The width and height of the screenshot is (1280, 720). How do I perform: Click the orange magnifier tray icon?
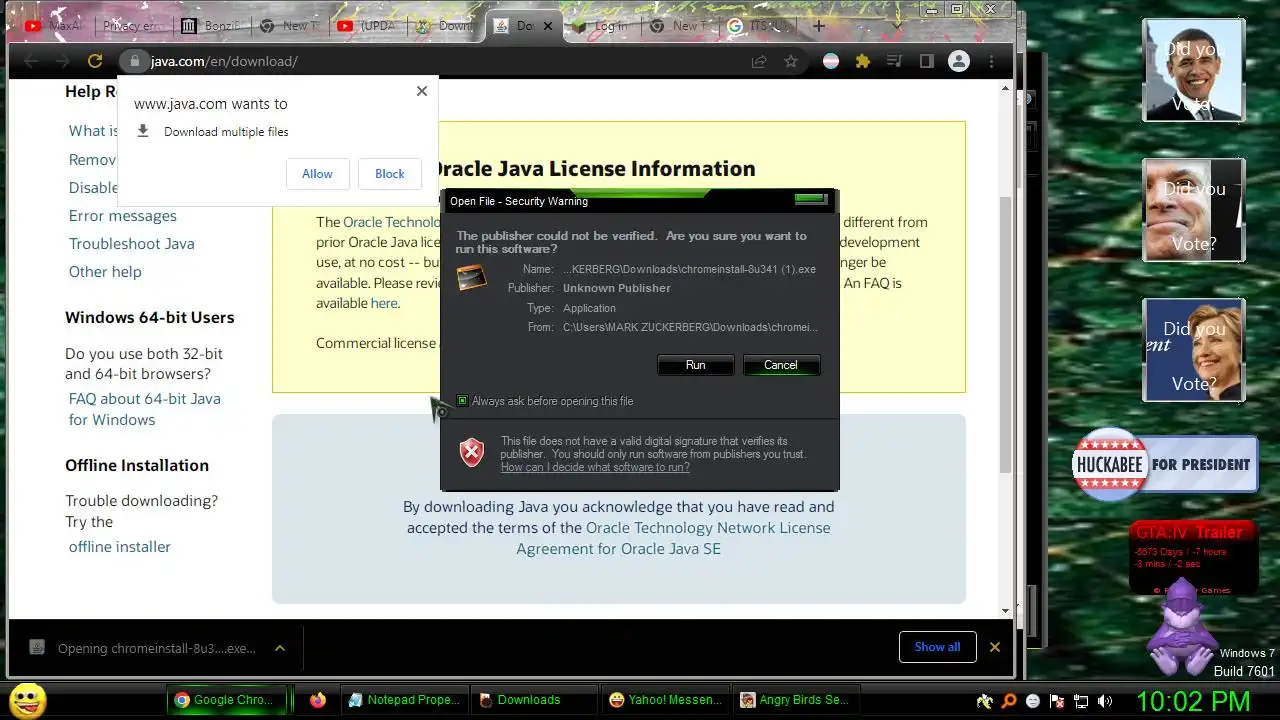pyautogui.click(x=1009, y=701)
